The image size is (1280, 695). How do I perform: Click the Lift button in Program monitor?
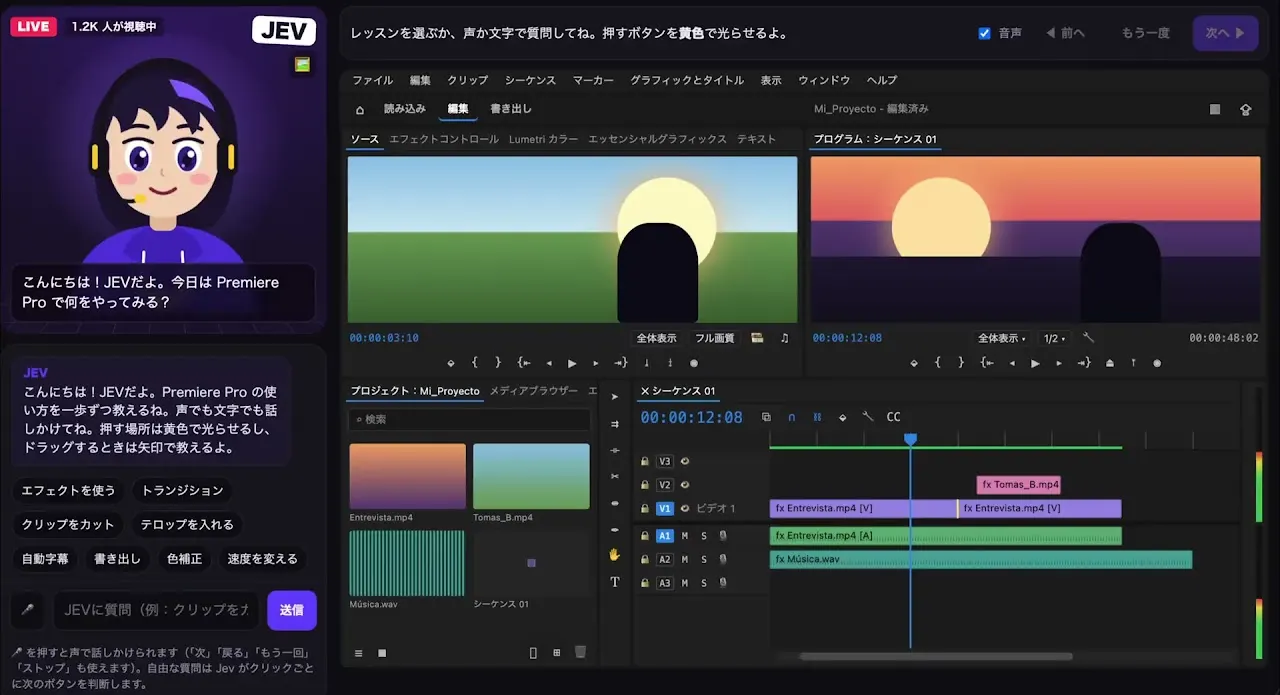tap(1110, 363)
